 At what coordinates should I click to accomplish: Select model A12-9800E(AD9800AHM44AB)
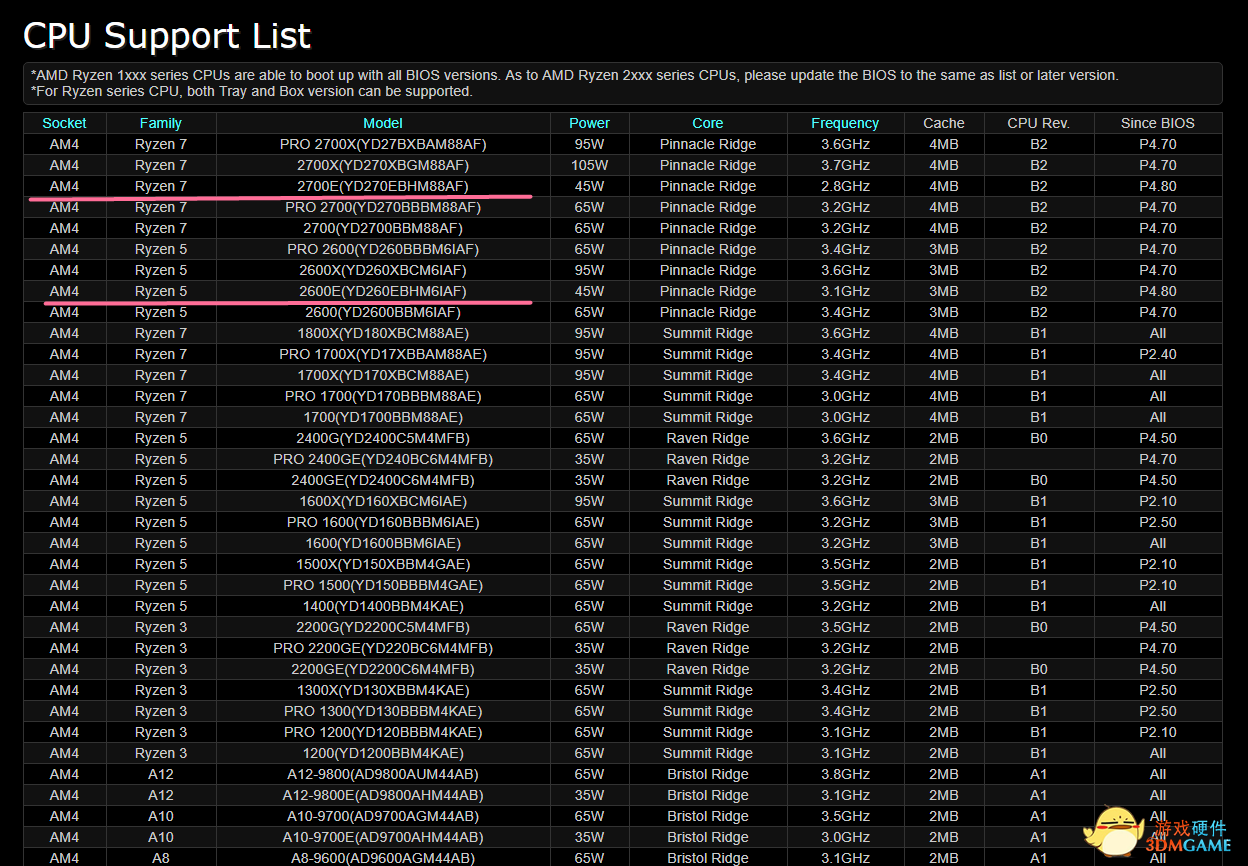(x=383, y=795)
